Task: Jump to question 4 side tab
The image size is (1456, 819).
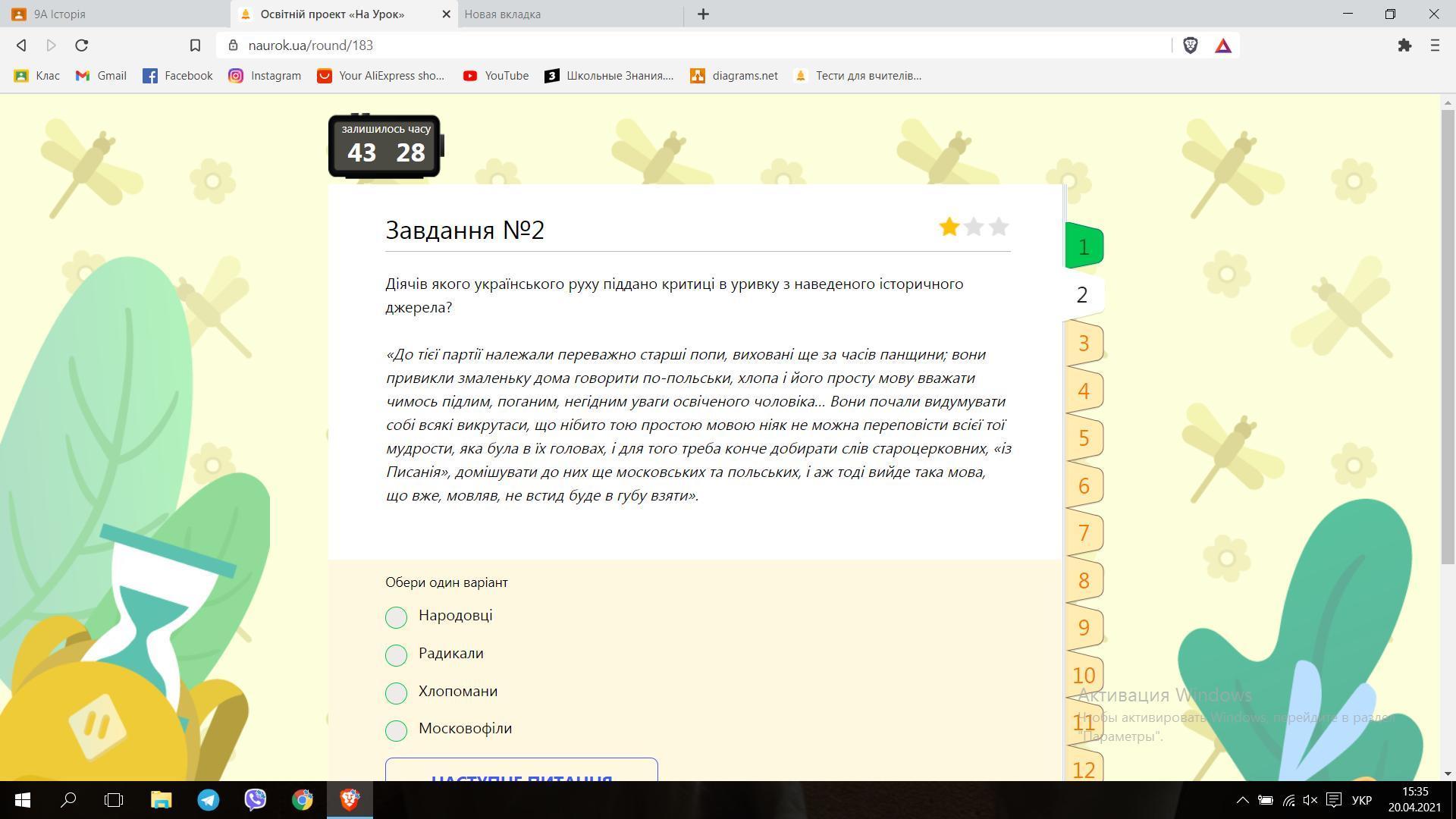Action: tap(1084, 391)
